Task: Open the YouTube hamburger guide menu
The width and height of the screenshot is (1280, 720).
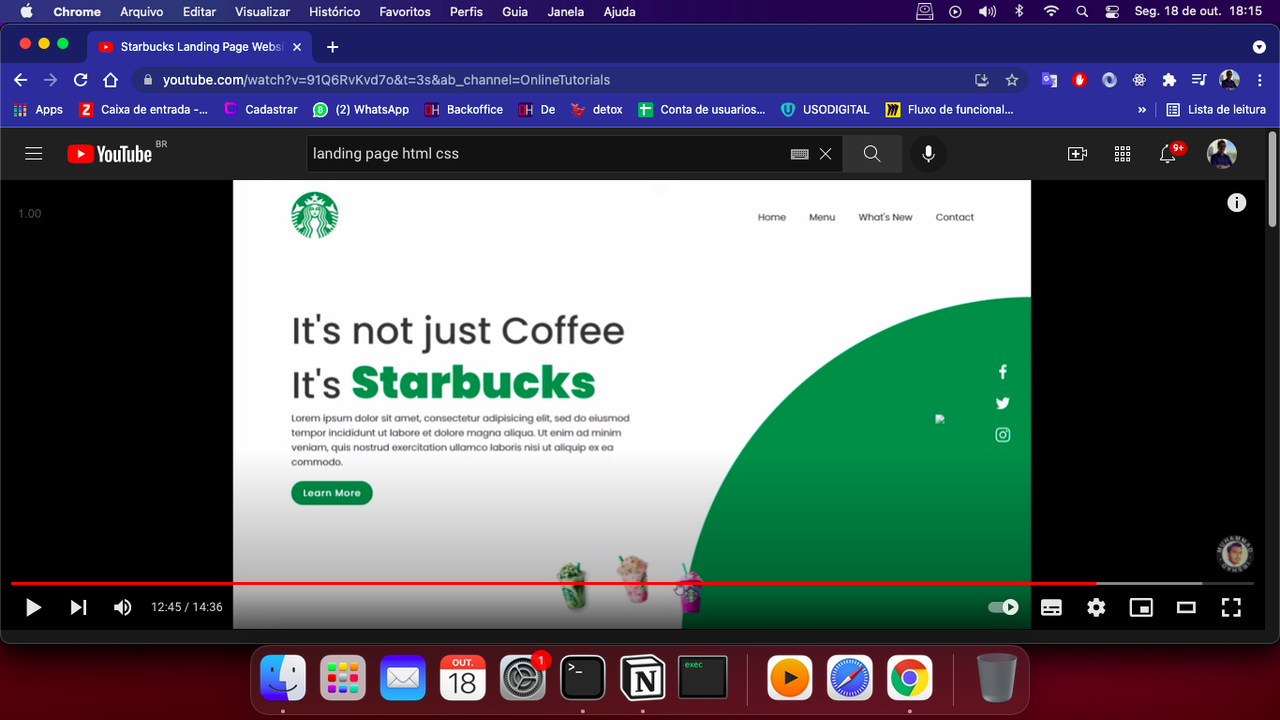Action: (x=34, y=154)
